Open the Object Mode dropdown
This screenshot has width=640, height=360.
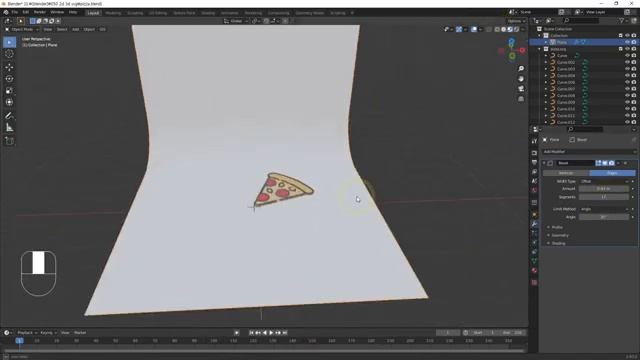pos(22,29)
